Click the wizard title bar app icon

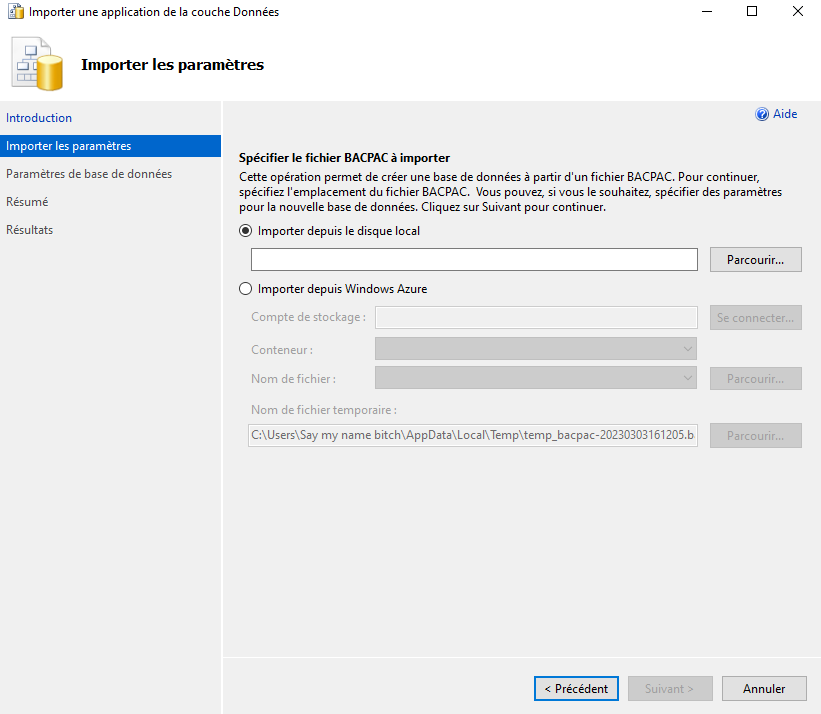coord(16,12)
